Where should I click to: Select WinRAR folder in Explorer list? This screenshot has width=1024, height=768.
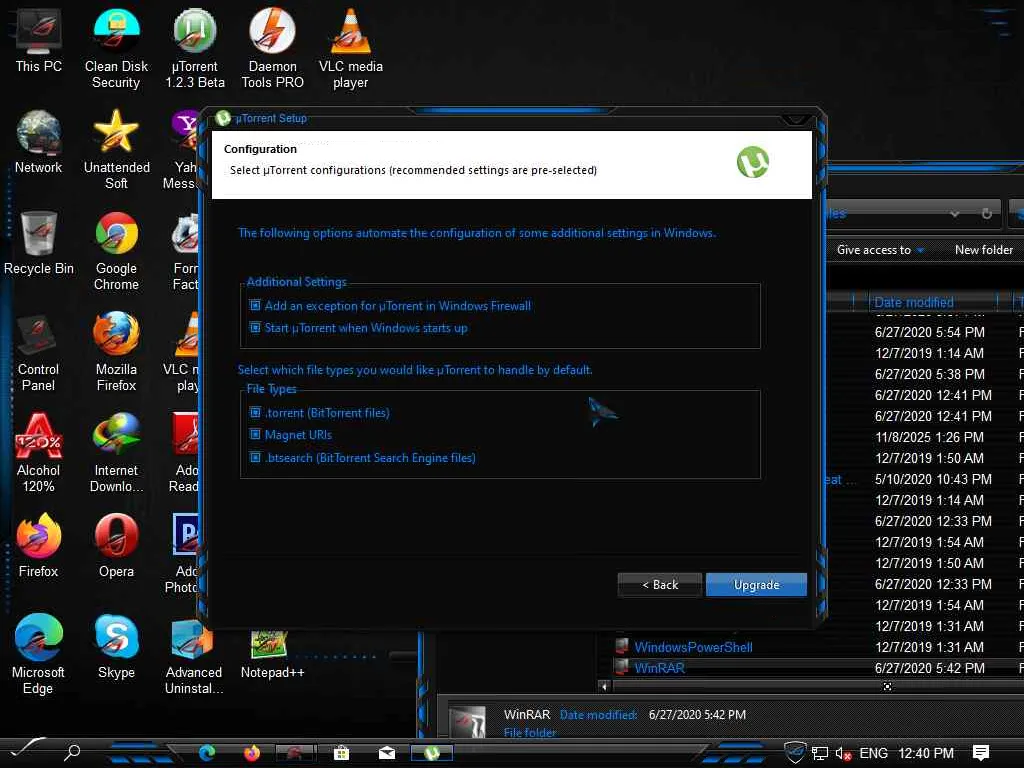pyautogui.click(x=660, y=668)
